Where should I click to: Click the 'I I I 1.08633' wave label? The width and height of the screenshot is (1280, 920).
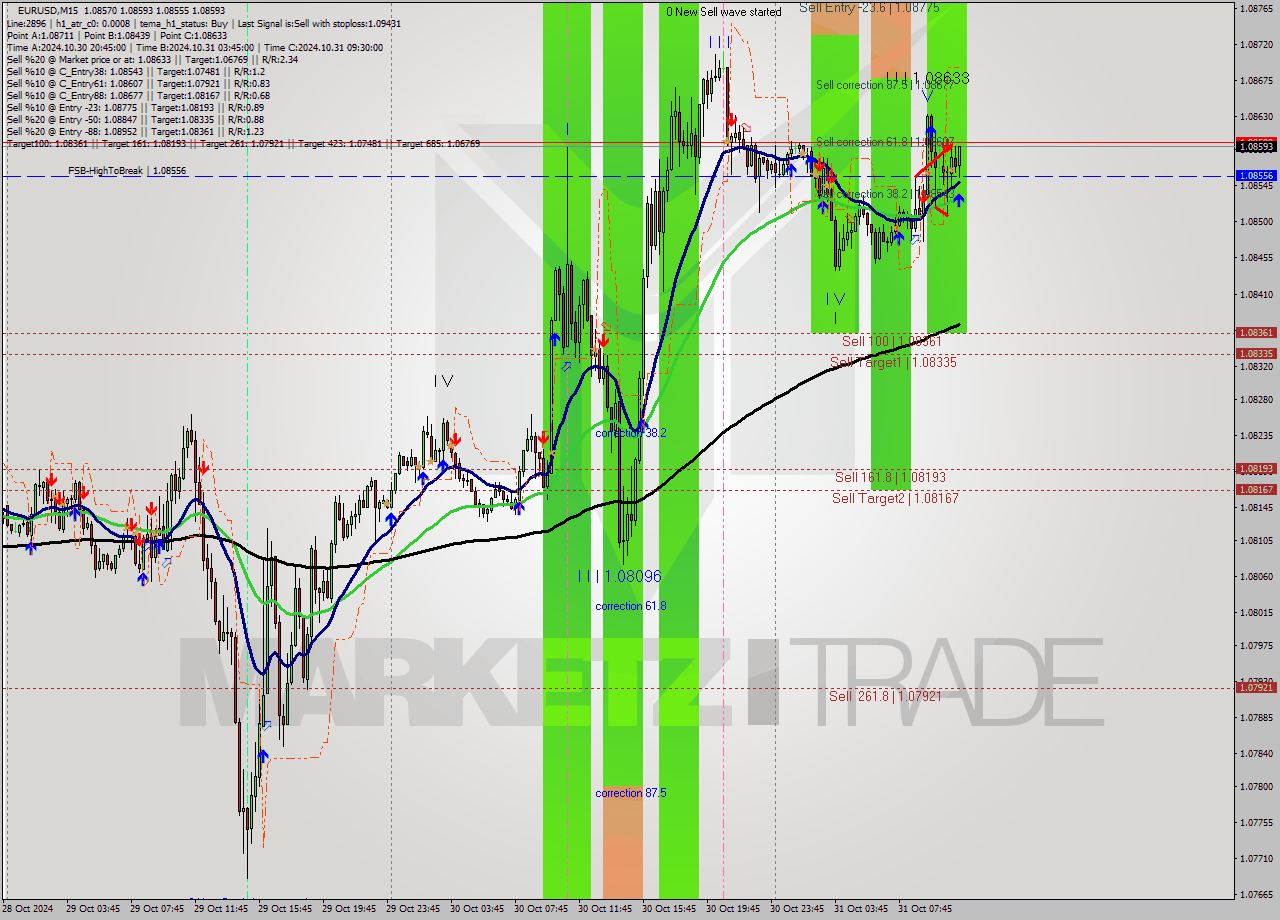point(927,77)
